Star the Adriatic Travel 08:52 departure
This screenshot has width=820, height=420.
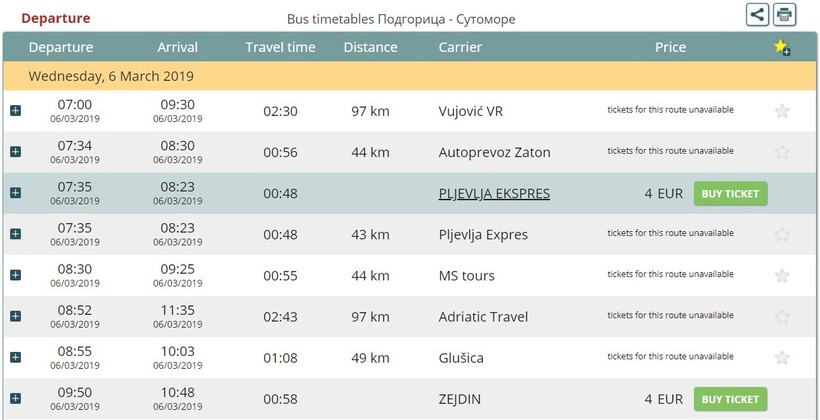point(782,317)
